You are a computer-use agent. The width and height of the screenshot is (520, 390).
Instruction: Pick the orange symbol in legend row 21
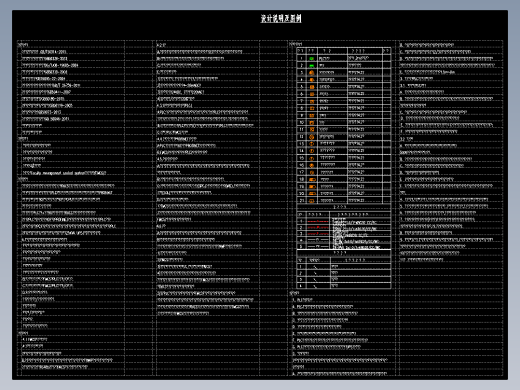click(312, 201)
